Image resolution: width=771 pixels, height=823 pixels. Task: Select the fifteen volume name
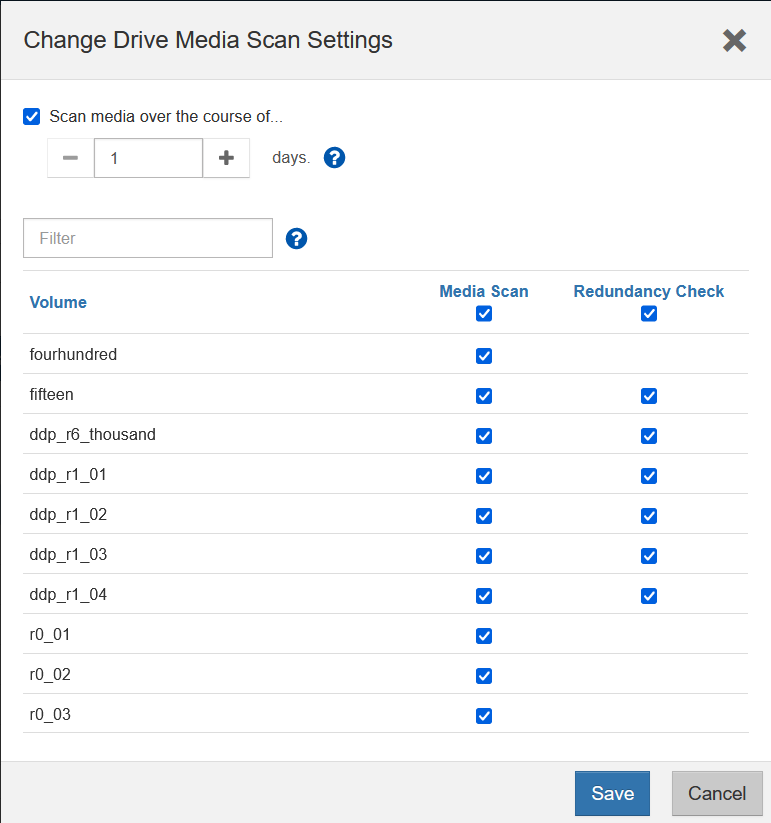tap(51, 394)
